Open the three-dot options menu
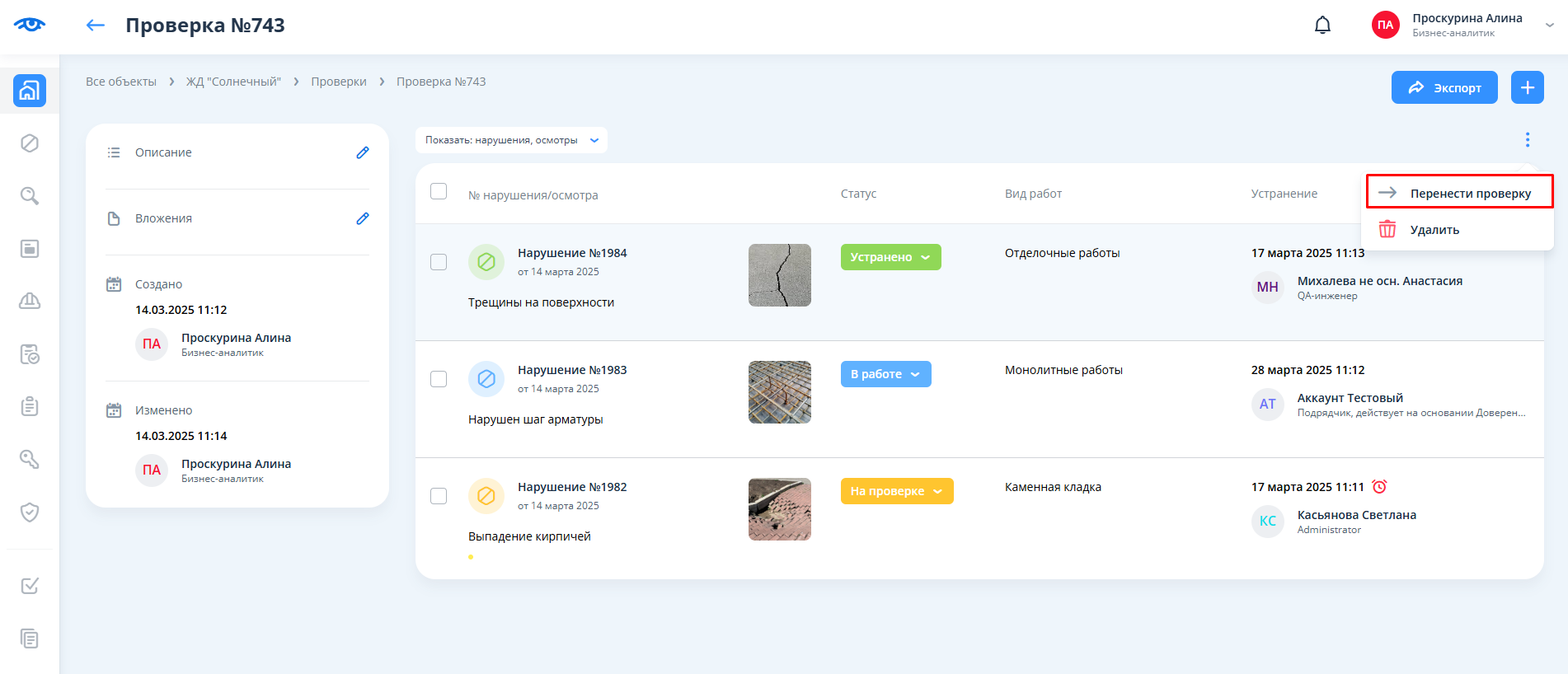 pos(1527,140)
